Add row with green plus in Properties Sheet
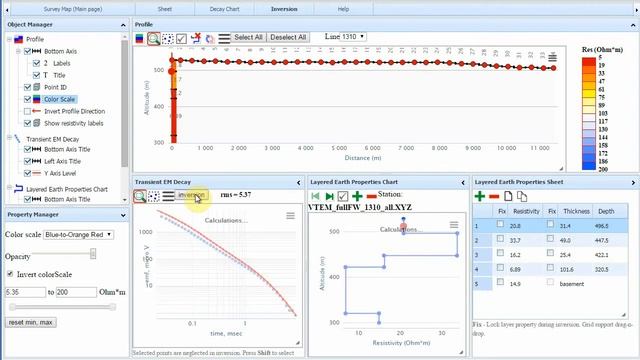640x360 pixels. [480, 196]
